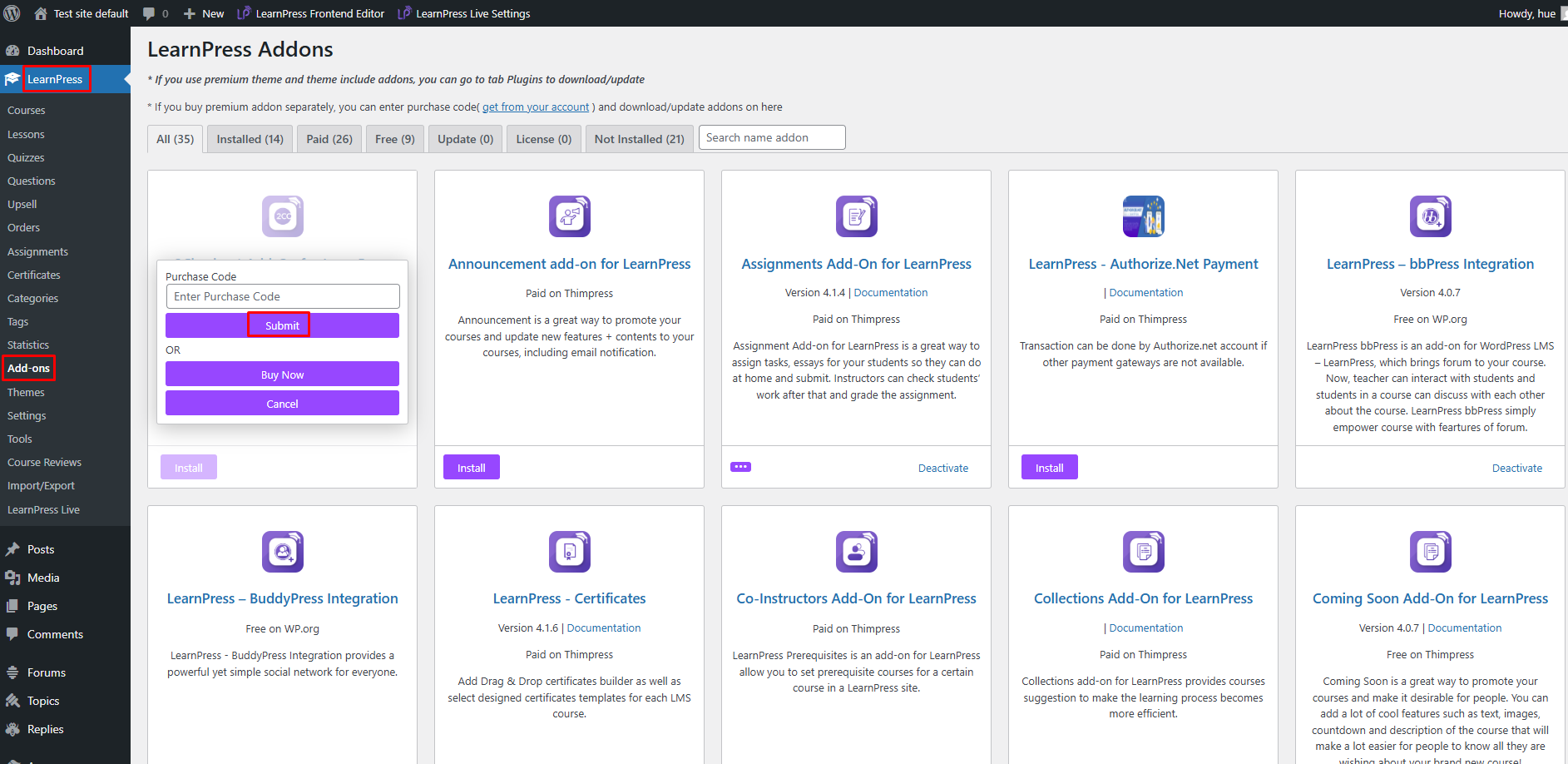The image size is (1568, 764).
Task: Open the Test site default home icon
Action: click(41, 13)
